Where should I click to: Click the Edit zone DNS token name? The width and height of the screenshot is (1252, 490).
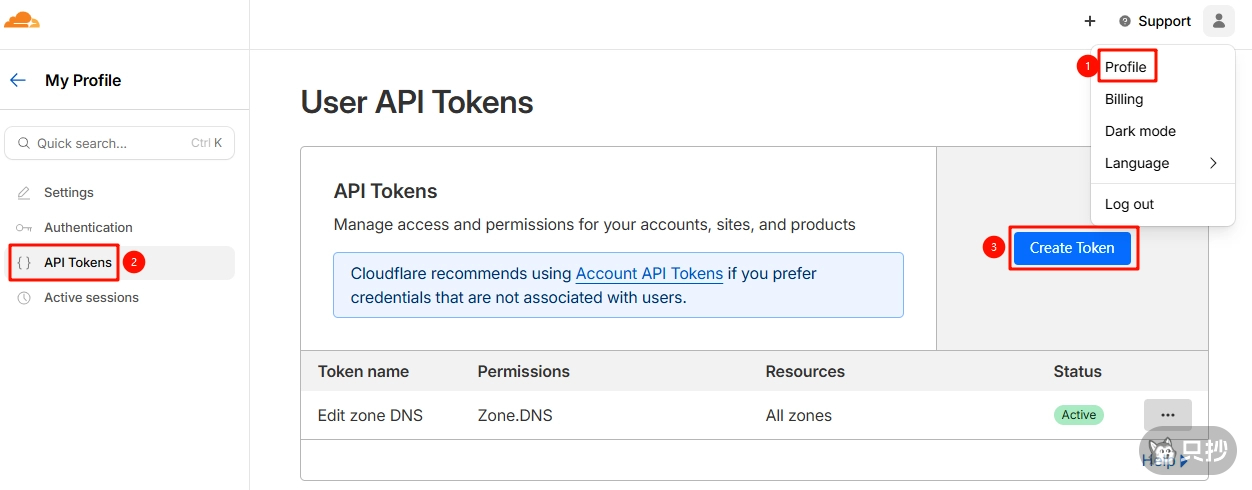point(370,415)
